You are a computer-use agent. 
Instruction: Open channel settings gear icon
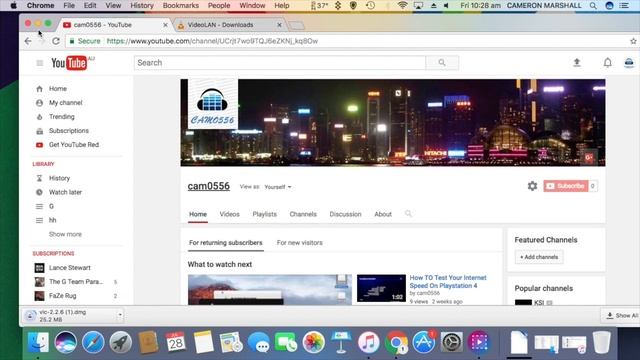[x=532, y=186]
